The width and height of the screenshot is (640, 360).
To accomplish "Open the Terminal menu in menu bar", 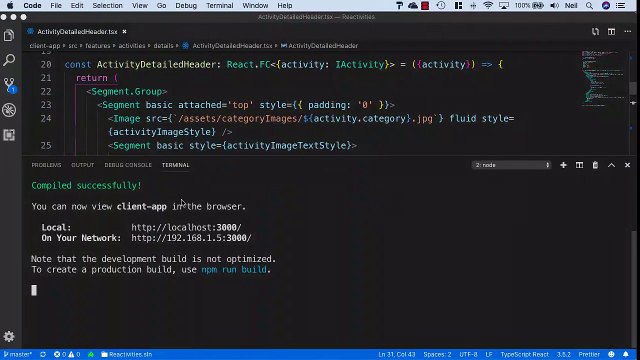I will [220, 6].
